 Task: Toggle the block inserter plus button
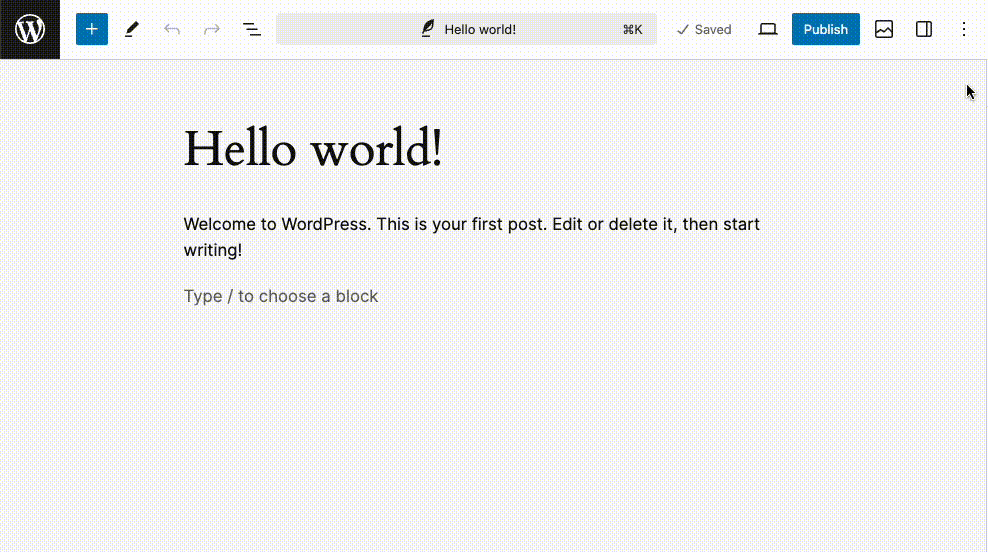pos(92,29)
